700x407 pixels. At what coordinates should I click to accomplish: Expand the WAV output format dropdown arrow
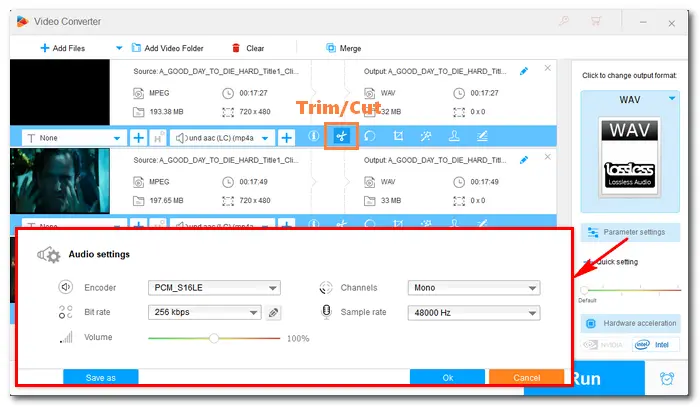(672, 98)
